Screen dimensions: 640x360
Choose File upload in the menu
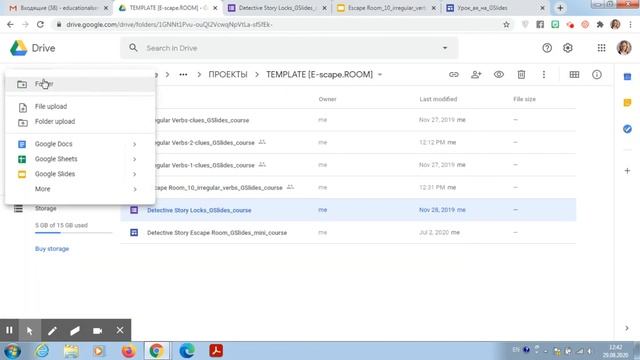tap(80, 107)
